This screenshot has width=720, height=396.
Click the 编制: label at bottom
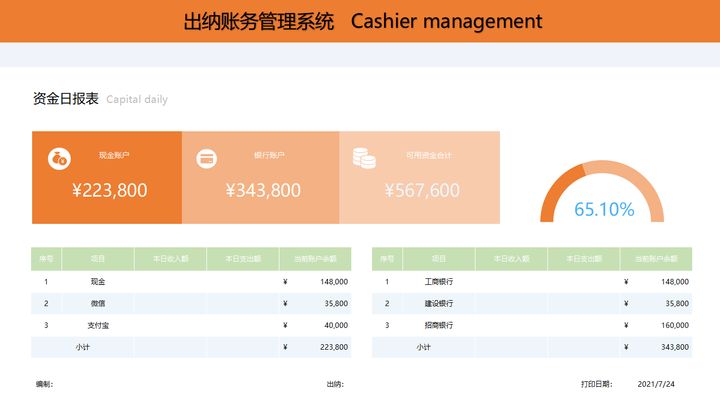45,384
